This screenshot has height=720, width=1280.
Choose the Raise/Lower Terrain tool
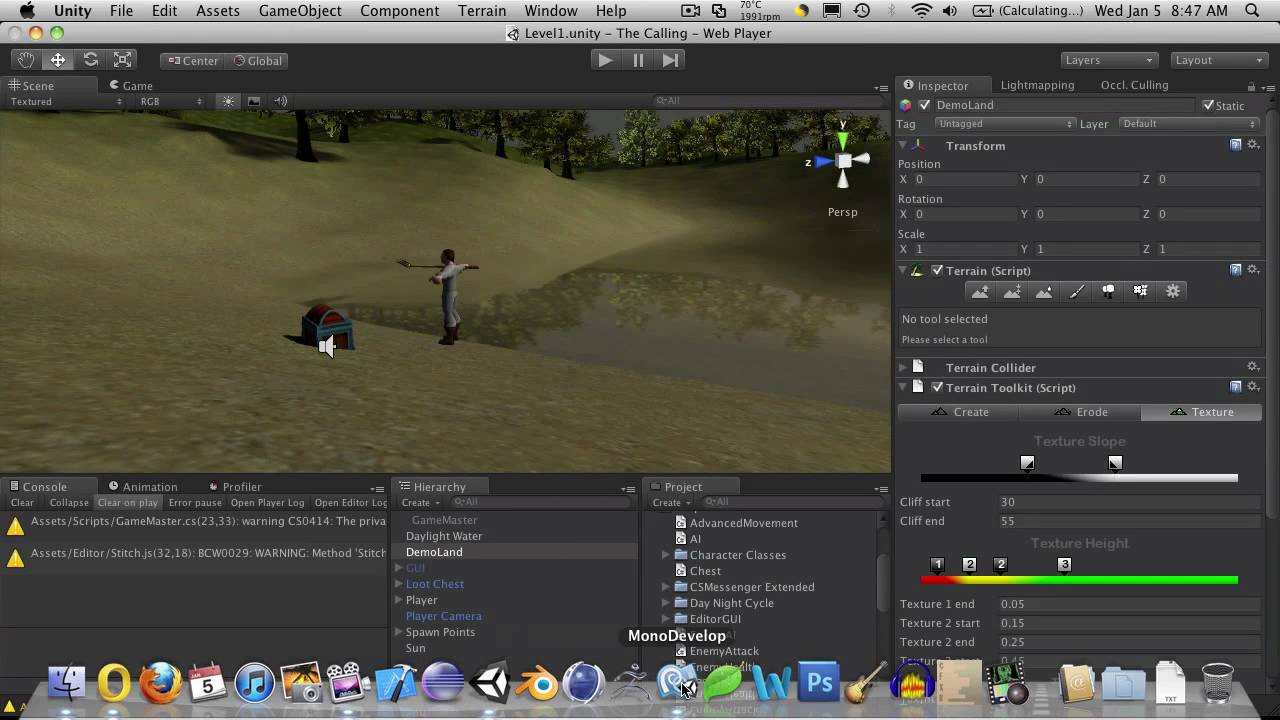coord(980,291)
